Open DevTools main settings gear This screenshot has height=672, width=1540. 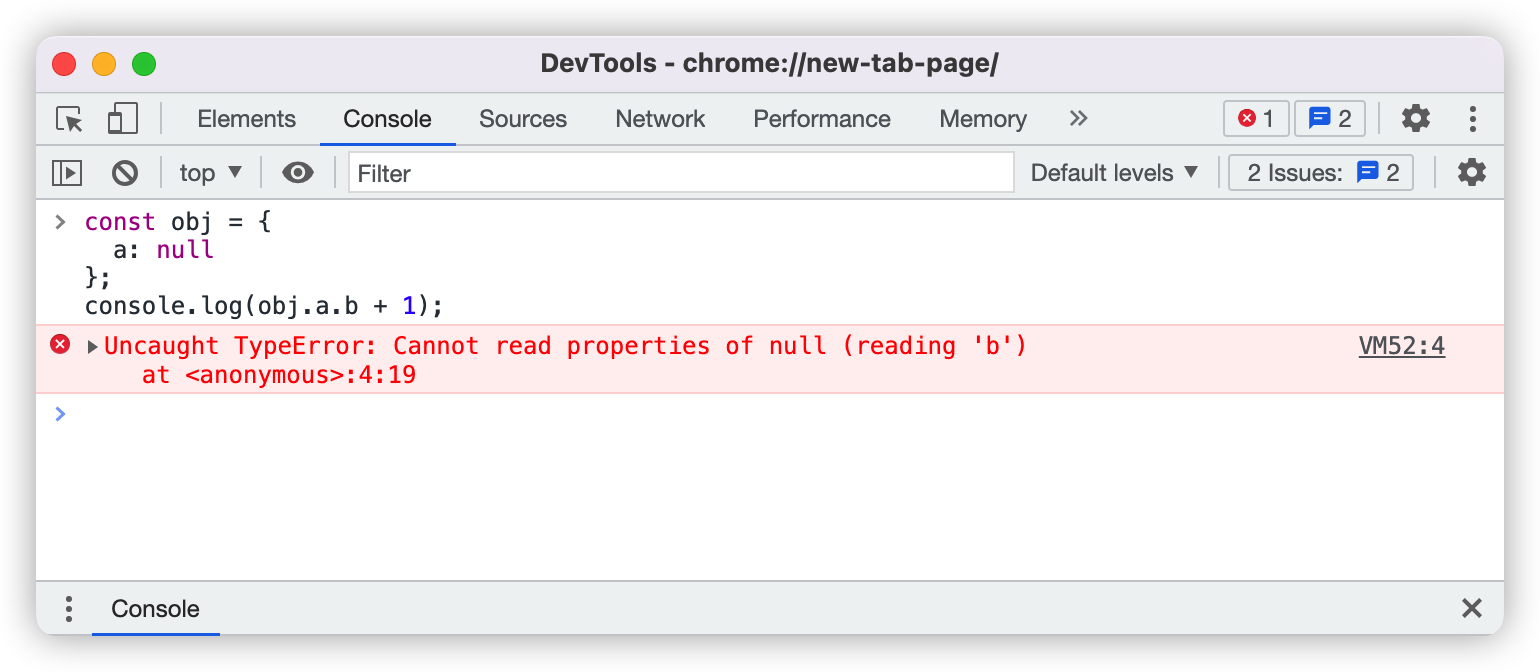pyautogui.click(x=1415, y=119)
